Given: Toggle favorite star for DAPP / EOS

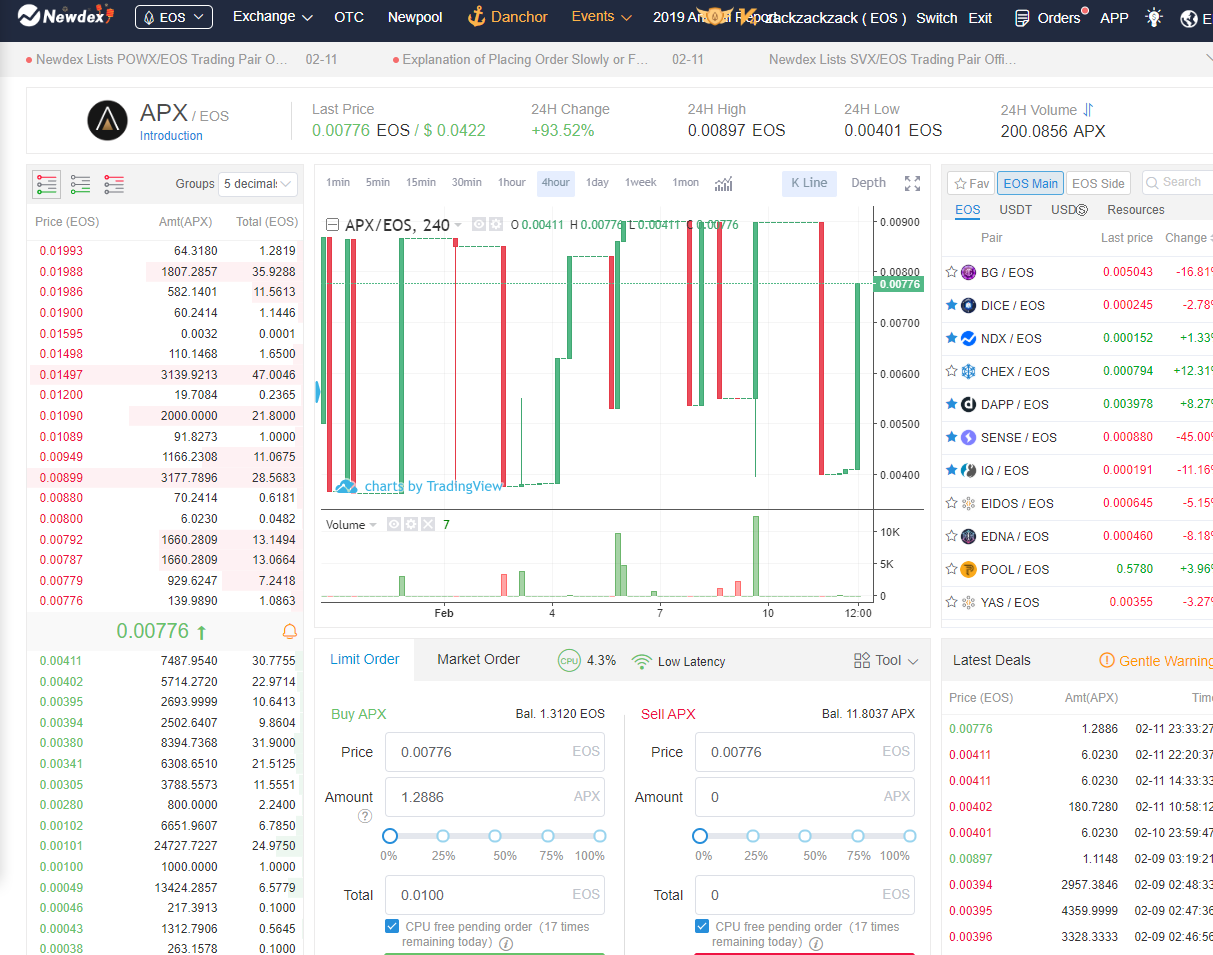Looking at the screenshot, I should pos(952,404).
